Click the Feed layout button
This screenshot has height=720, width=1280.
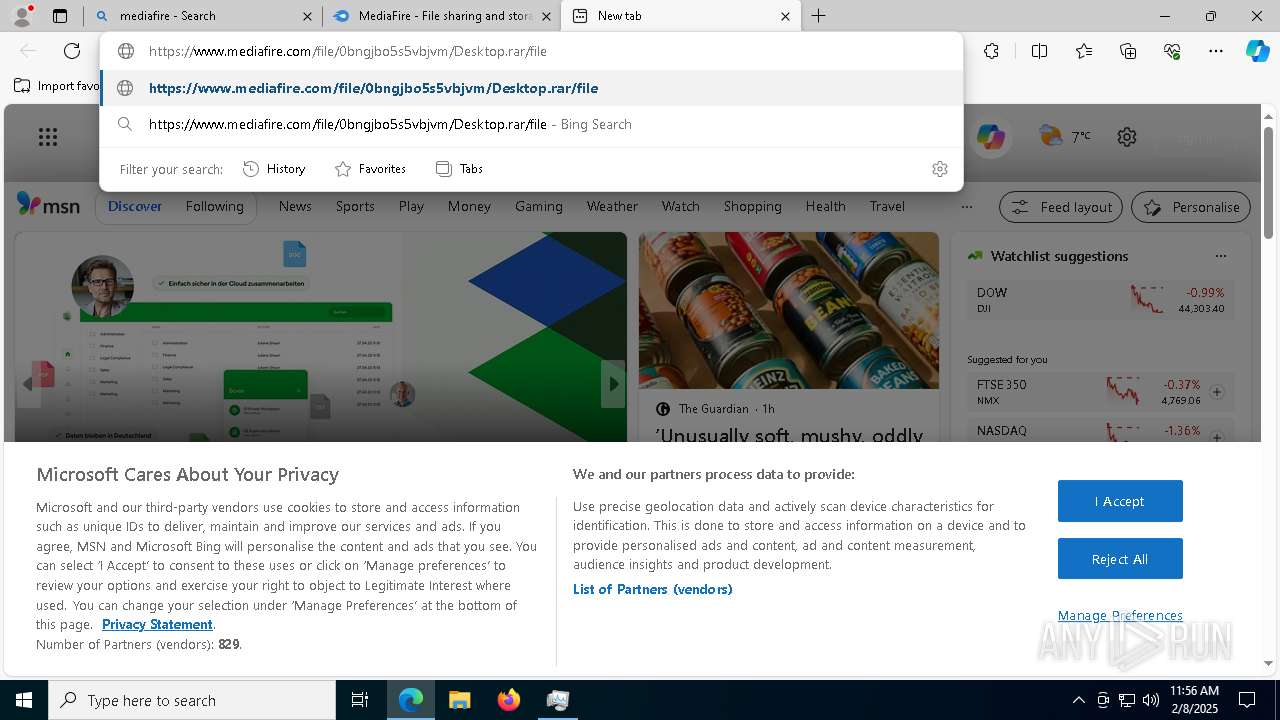1061,207
